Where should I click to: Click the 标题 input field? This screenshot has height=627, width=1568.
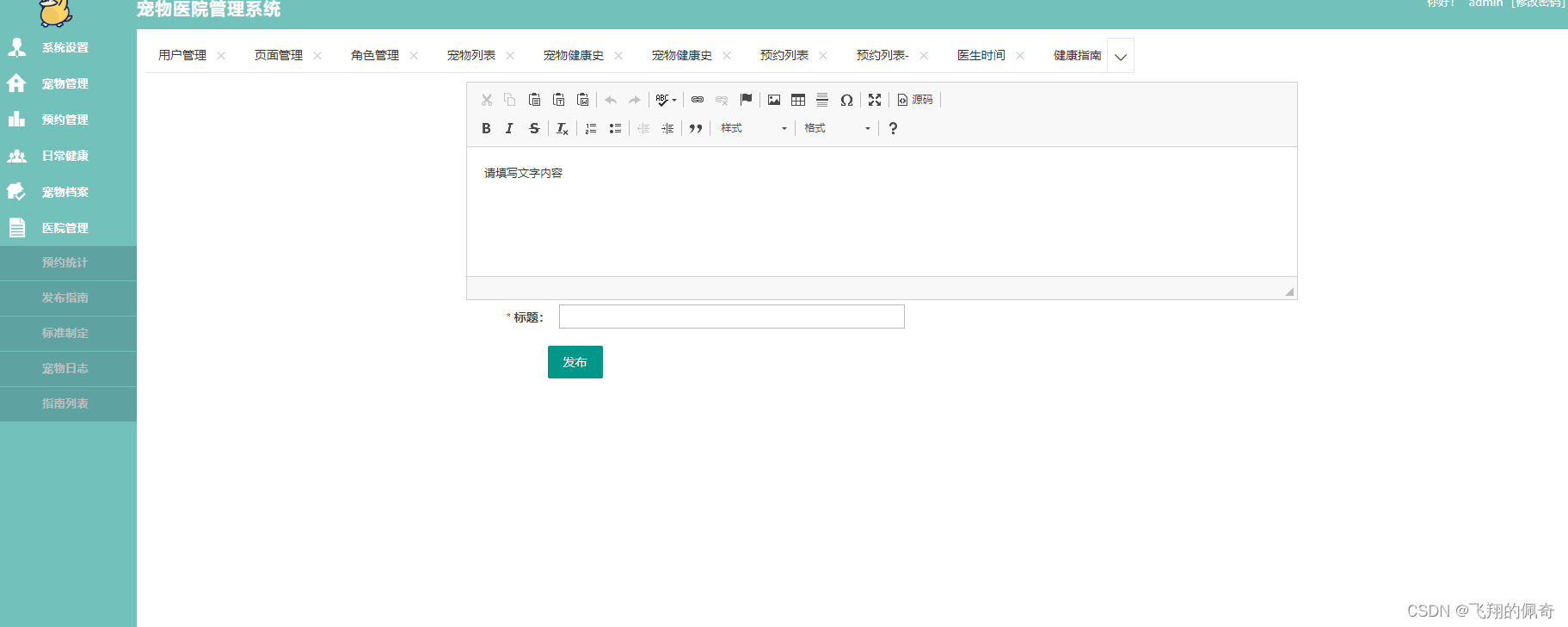coord(732,317)
